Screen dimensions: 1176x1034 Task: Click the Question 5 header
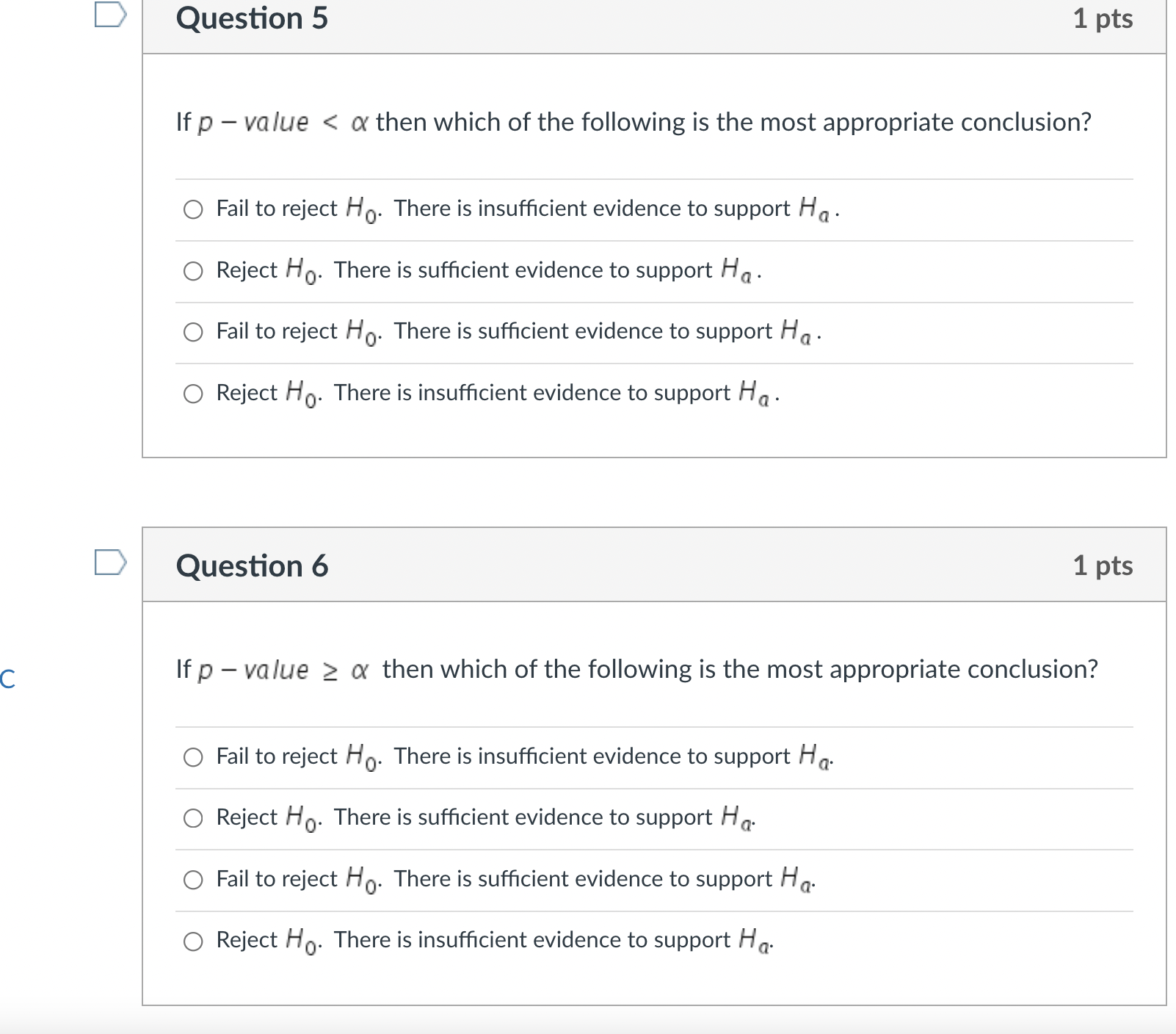251,18
